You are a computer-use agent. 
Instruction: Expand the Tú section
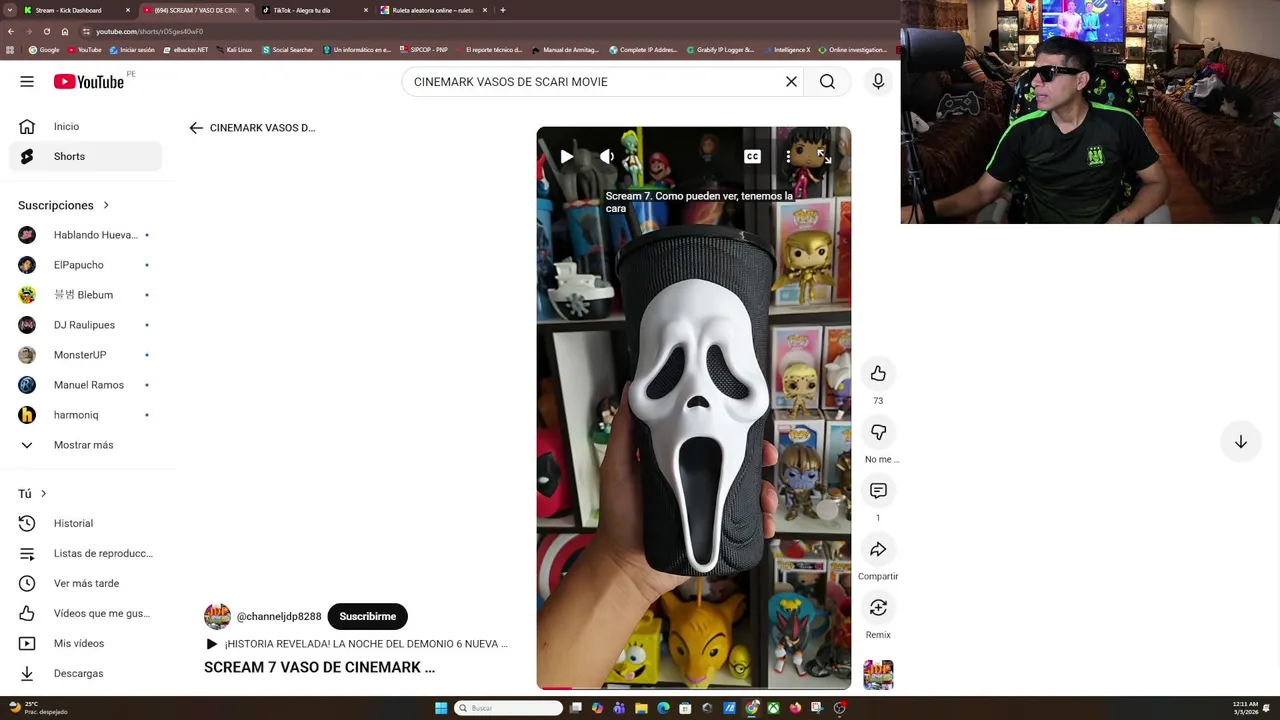coord(33,494)
